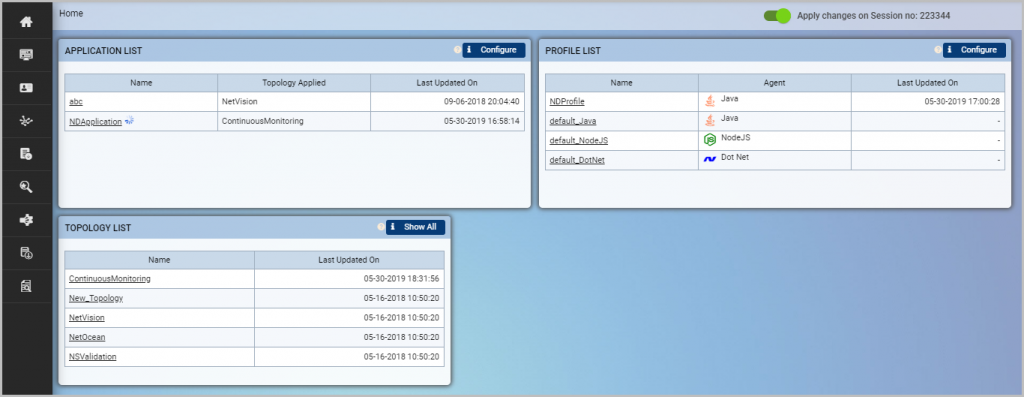Click the help icon in the Profile List header
The width and height of the screenshot is (1024, 397).
point(938,50)
